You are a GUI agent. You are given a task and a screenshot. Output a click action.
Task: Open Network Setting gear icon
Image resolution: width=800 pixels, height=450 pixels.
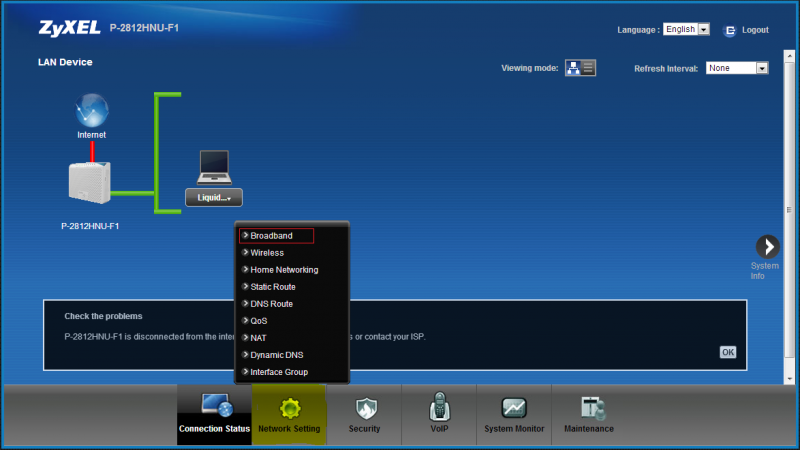click(290, 408)
